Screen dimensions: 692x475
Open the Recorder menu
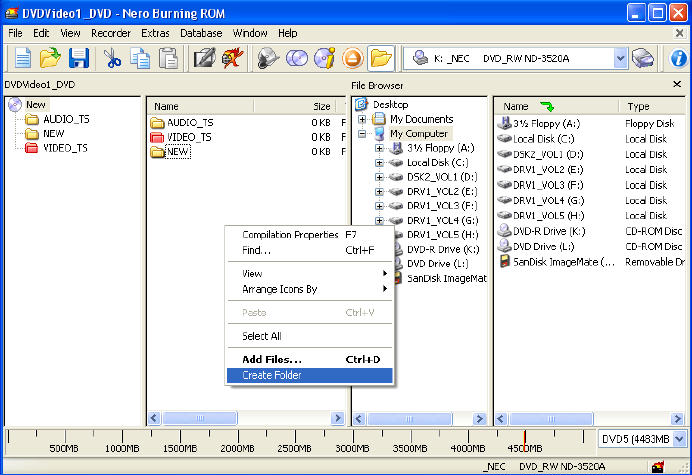pos(111,33)
